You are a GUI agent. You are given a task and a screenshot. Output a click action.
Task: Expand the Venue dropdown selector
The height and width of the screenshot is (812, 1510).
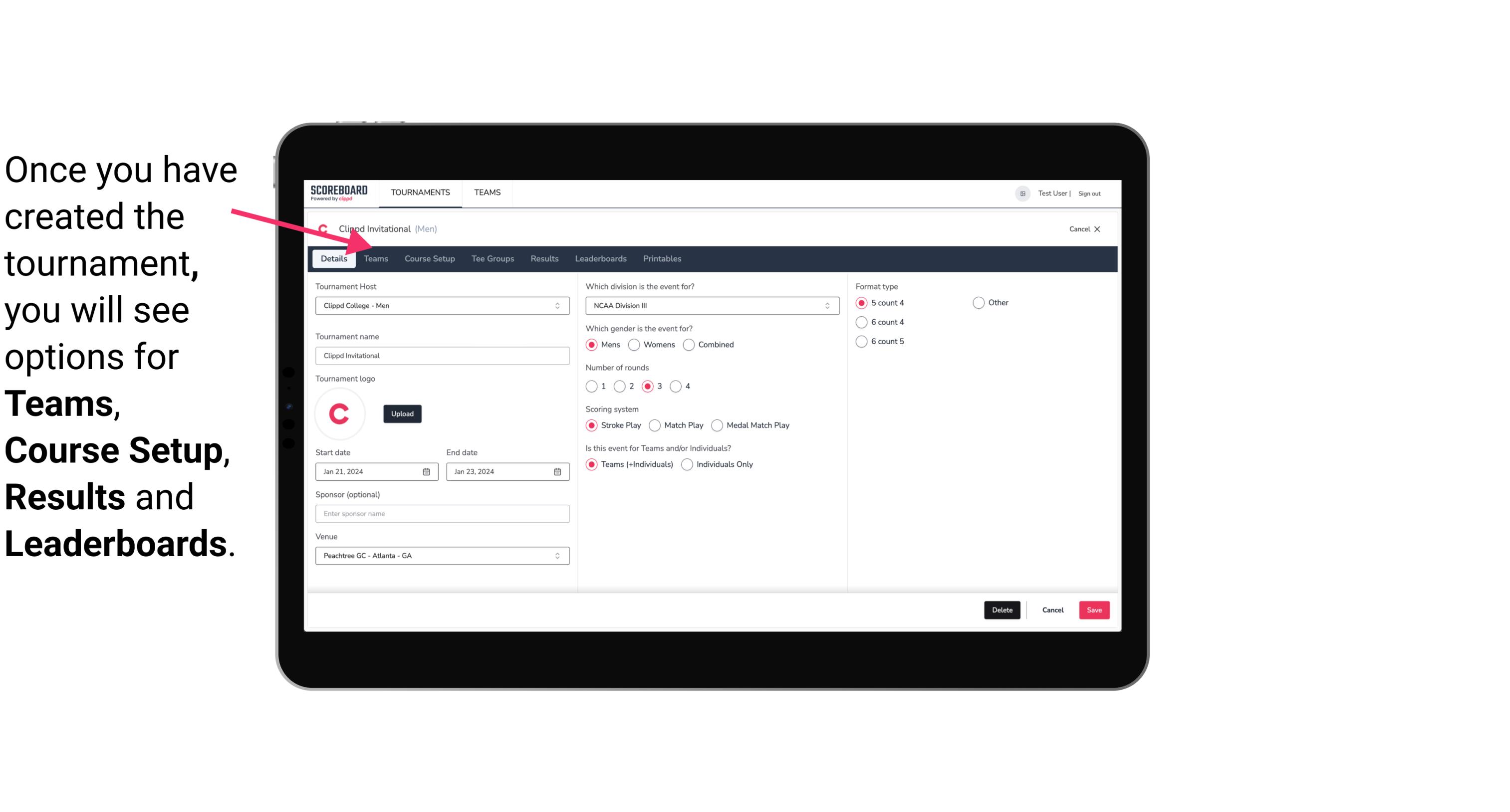click(557, 555)
